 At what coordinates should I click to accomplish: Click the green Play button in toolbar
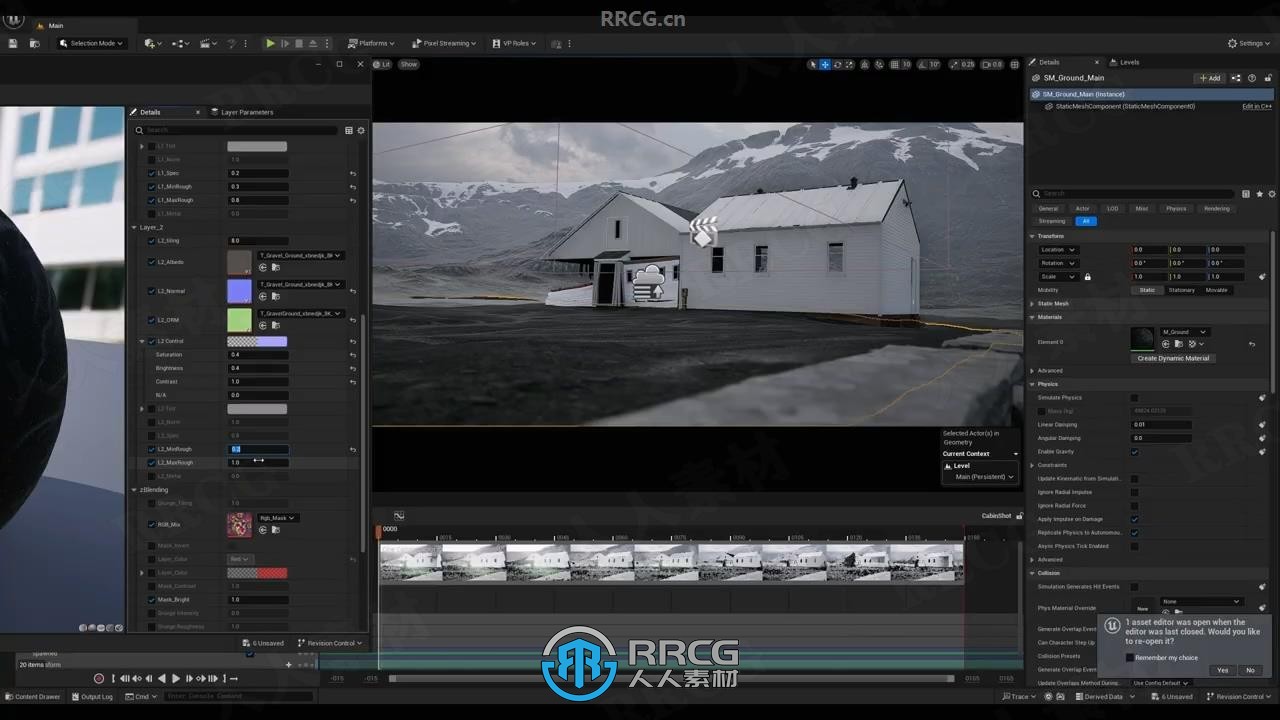pyautogui.click(x=270, y=43)
